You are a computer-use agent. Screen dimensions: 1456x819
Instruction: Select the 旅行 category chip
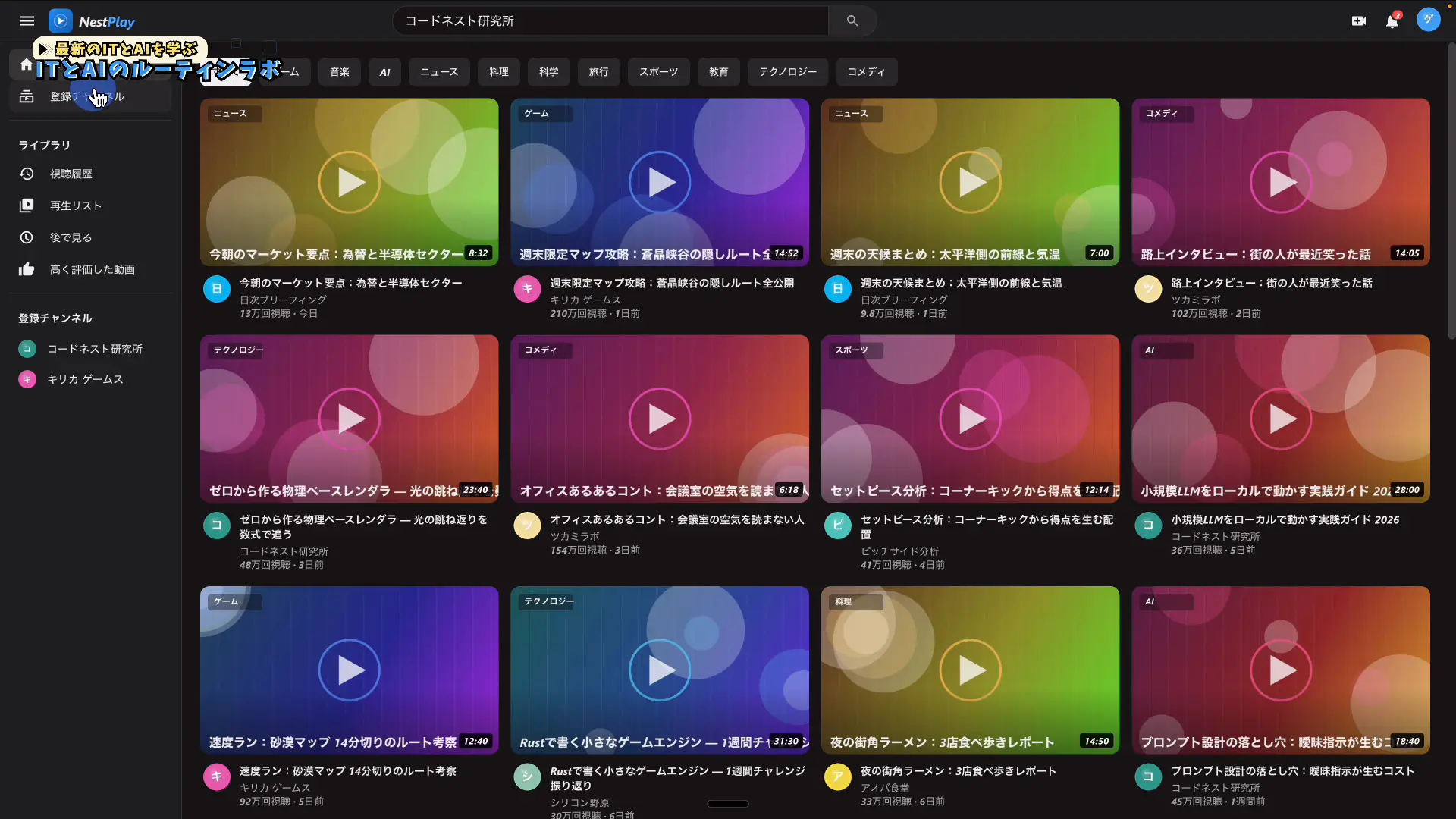(x=599, y=72)
